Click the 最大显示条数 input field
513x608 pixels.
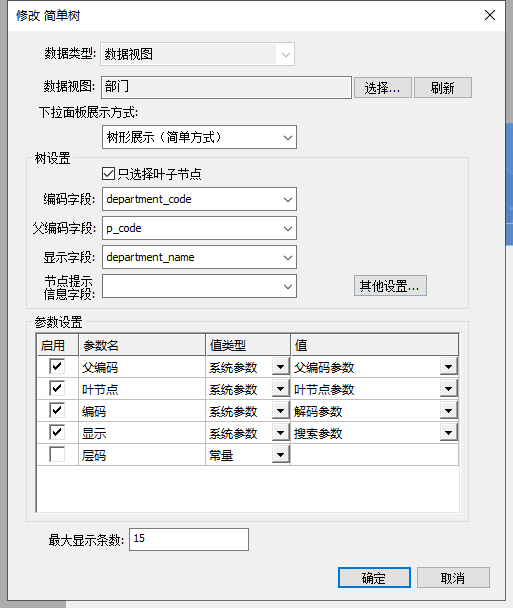click(x=189, y=539)
